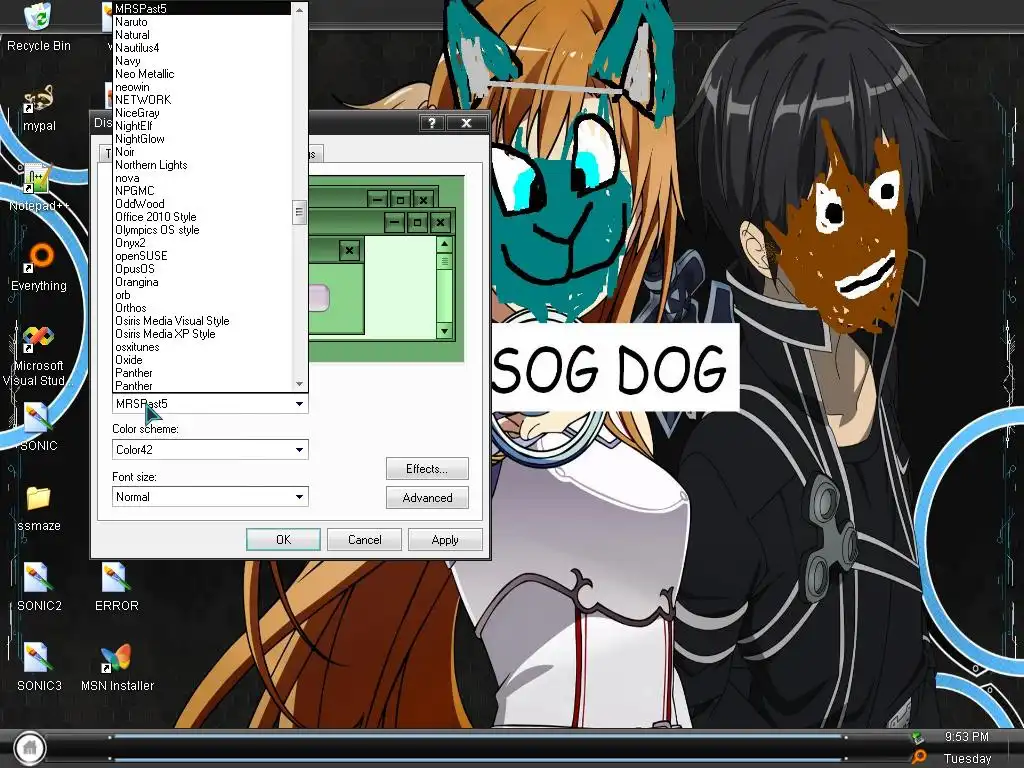Screen dimensions: 1024x768
Task: Select openSUSE style entry
Action: [202, 255]
